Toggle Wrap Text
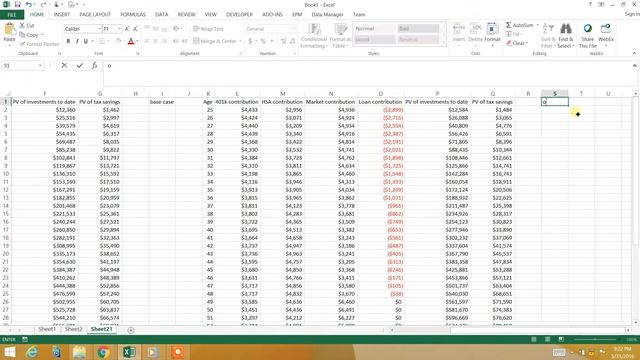Image resolution: width=640 pixels, height=360 pixels. (x=208, y=29)
